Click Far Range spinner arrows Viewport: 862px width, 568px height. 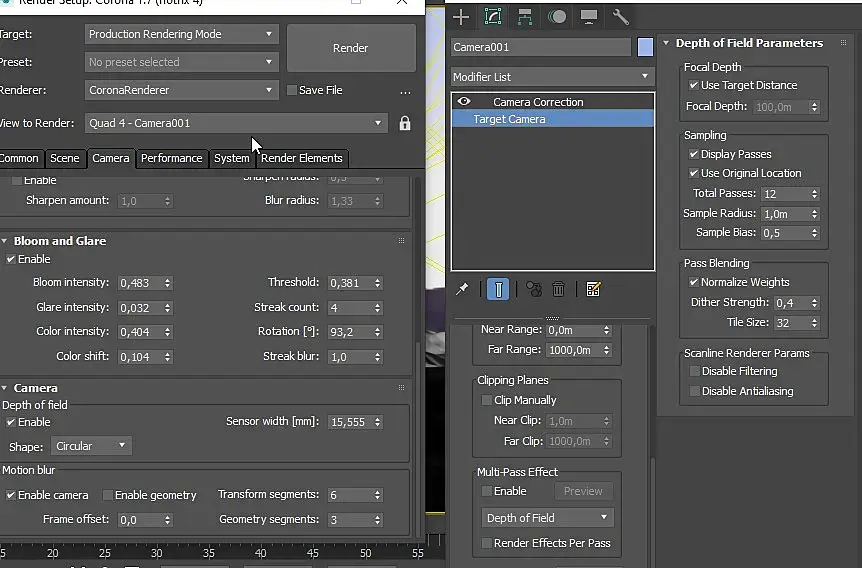606,350
